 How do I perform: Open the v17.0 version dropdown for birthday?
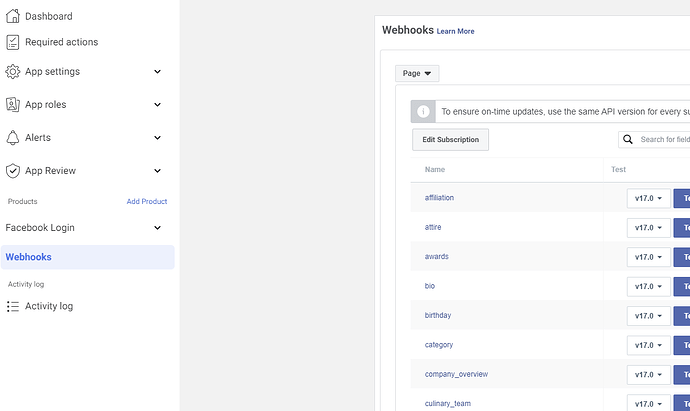tap(649, 316)
